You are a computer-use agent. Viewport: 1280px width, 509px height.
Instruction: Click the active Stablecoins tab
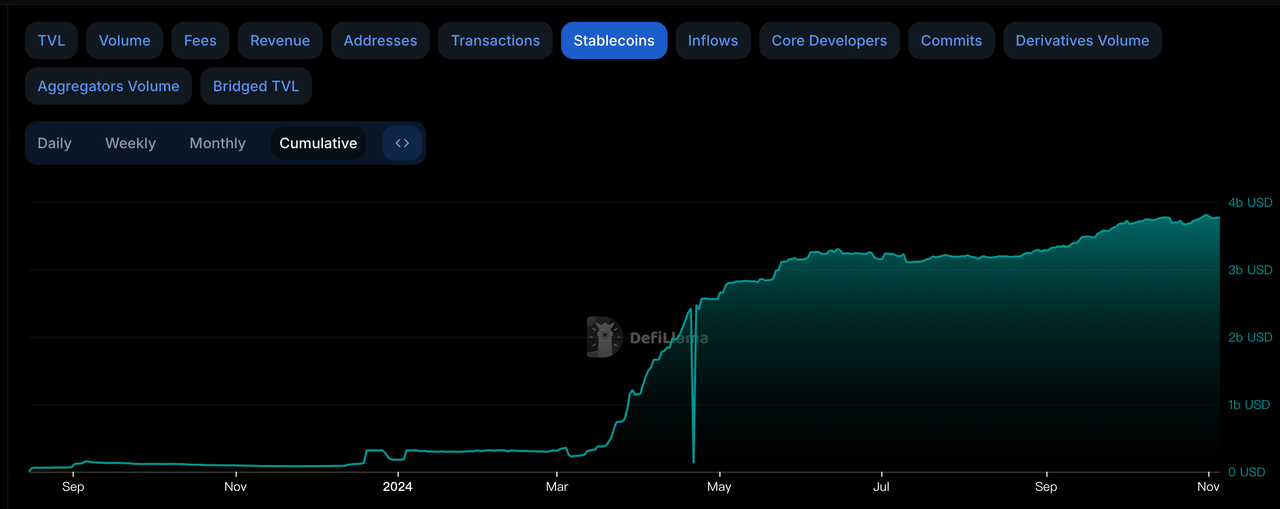point(614,41)
